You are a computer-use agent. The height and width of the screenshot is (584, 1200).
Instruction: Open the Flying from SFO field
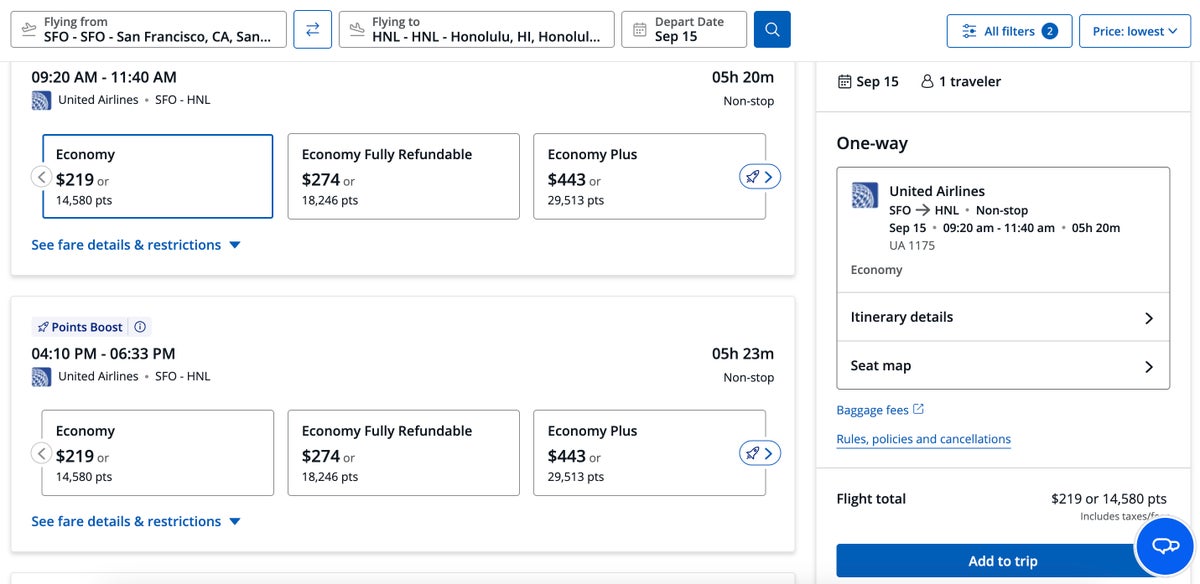[149, 29]
